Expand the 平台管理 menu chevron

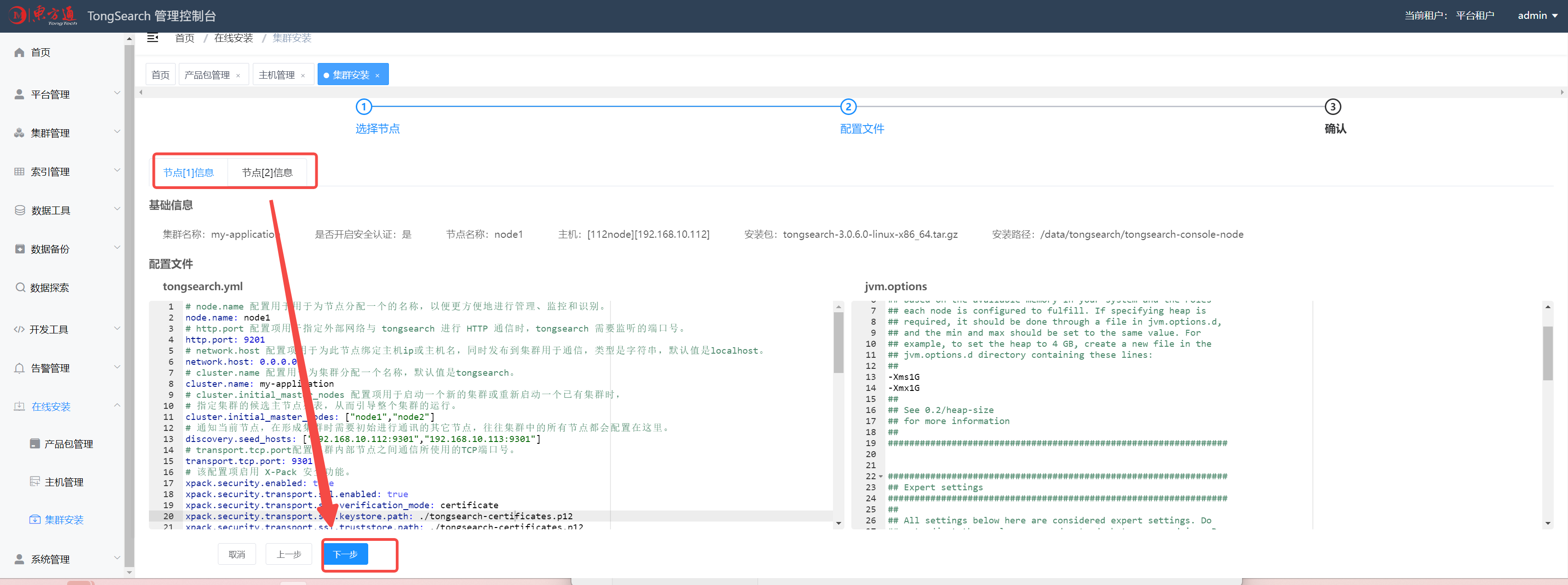point(117,93)
